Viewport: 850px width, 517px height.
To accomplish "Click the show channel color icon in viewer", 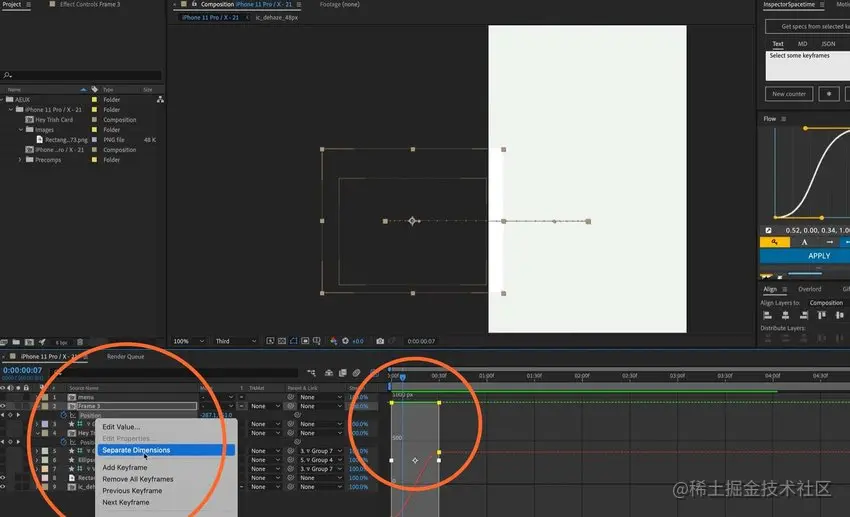I will [x=333, y=341].
